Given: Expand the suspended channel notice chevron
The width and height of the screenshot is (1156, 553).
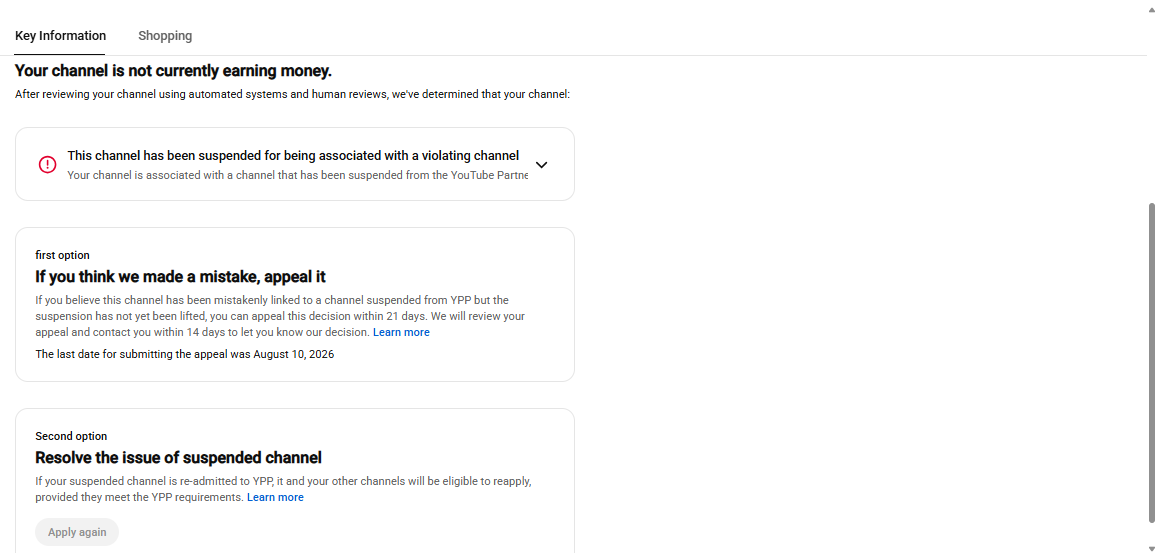Looking at the screenshot, I should (541, 164).
